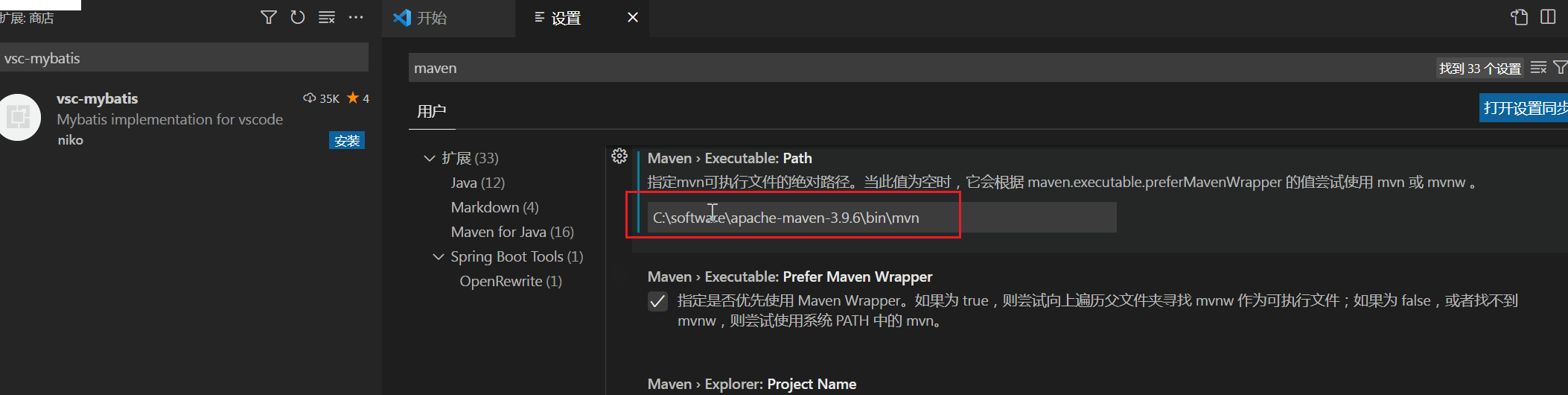This screenshot has height=395, width=1568.
Task: Click the 找到 33 个设置 count badge
Action: pos(1479,69)
